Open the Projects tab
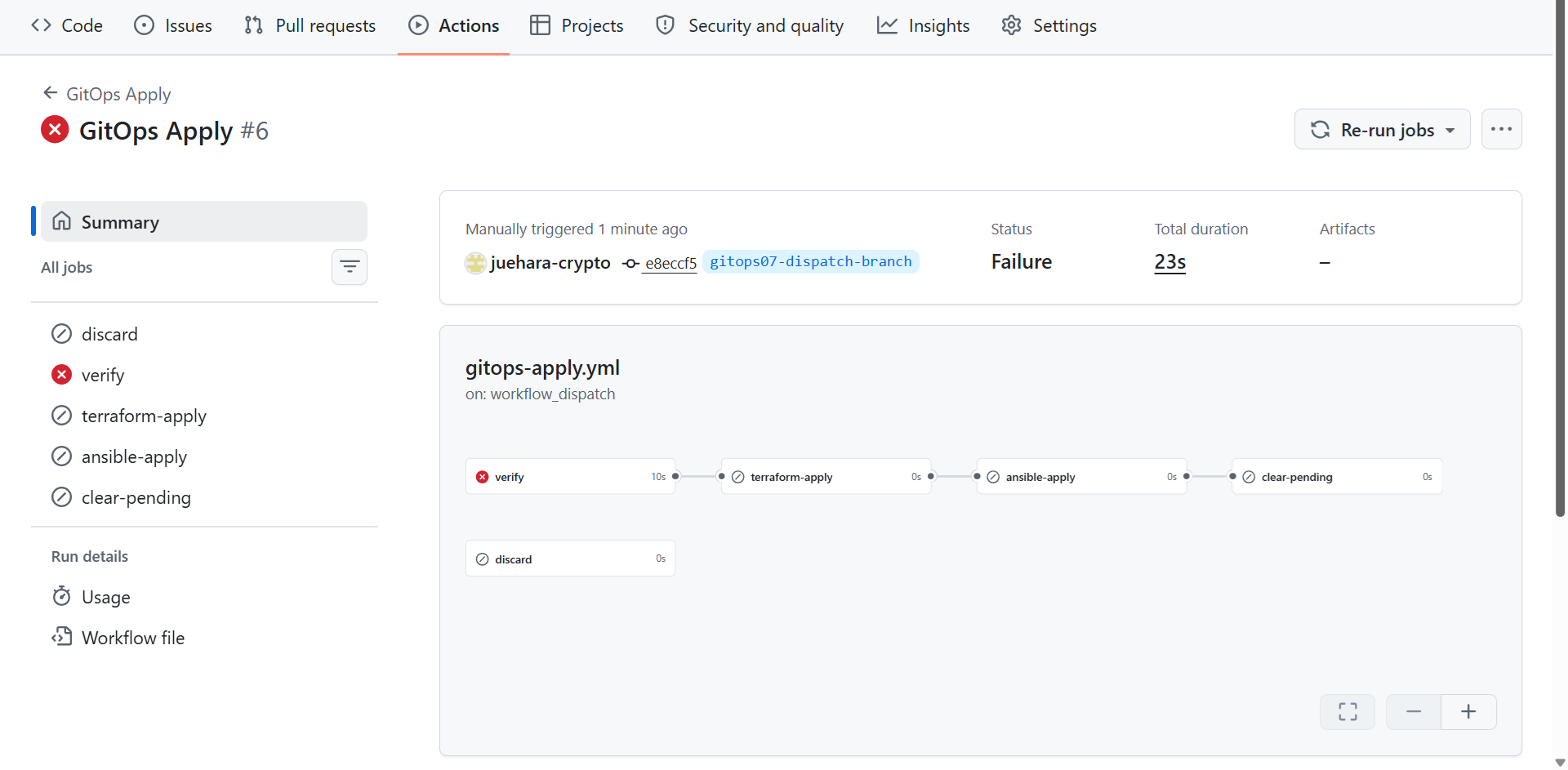1568x770 pixels. pos(577,25)
